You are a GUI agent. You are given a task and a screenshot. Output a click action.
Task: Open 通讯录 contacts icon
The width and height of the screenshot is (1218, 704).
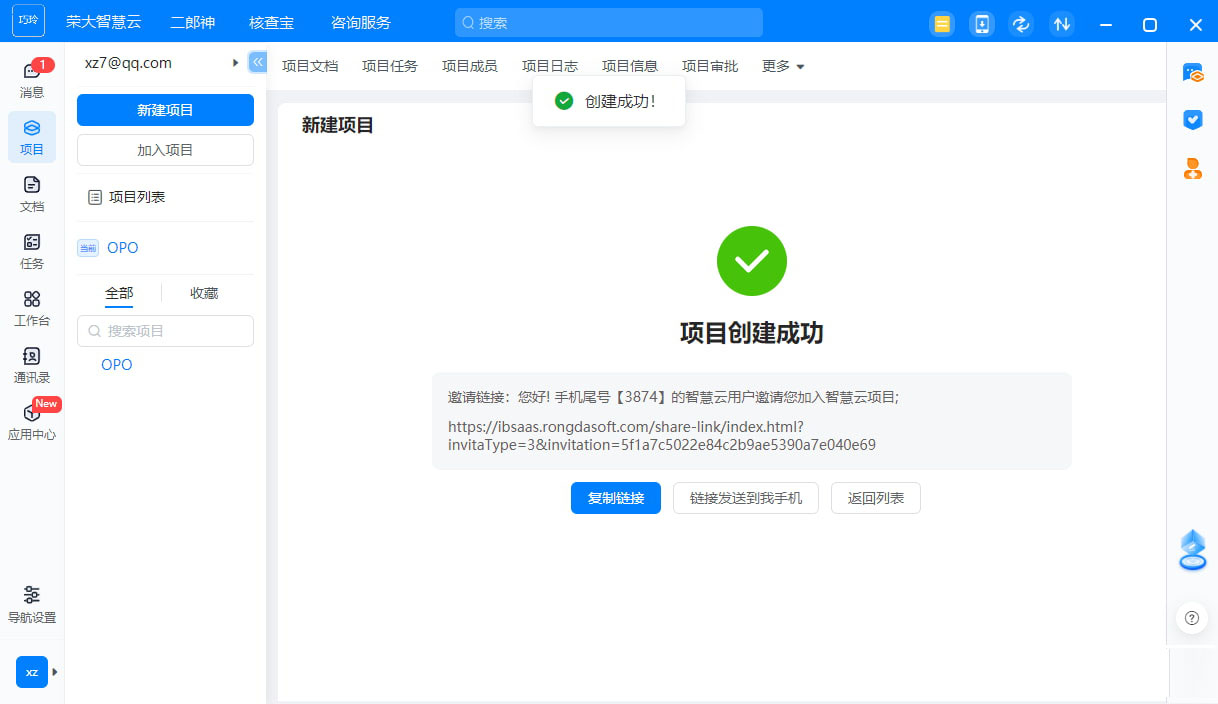[x=32, y=365]
